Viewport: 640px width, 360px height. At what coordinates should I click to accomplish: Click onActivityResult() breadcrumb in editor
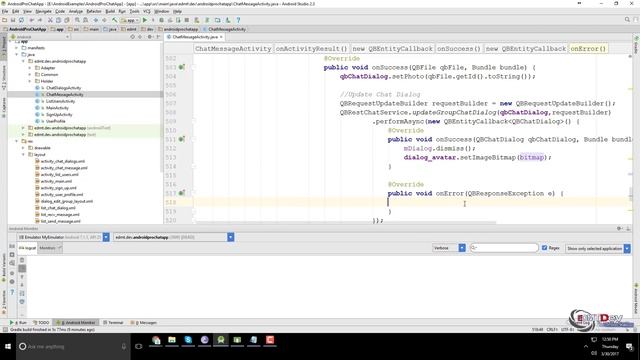click(x=311, y=49)
